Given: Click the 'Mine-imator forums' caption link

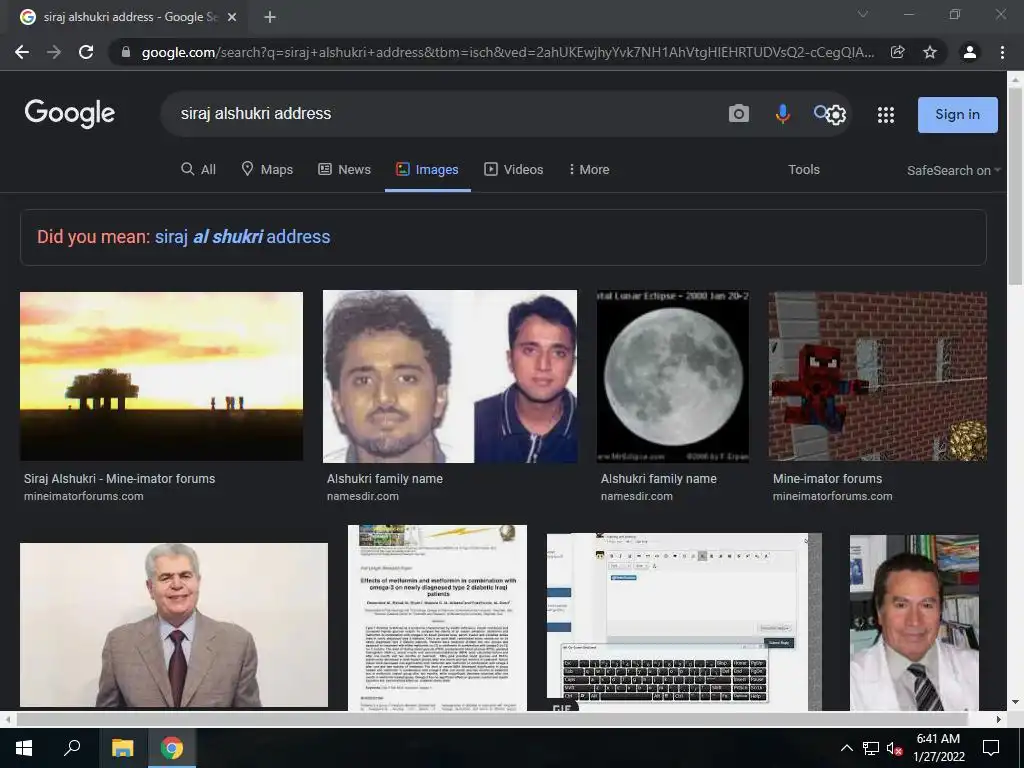Looking at the screenshot, I should pos(827,479).
